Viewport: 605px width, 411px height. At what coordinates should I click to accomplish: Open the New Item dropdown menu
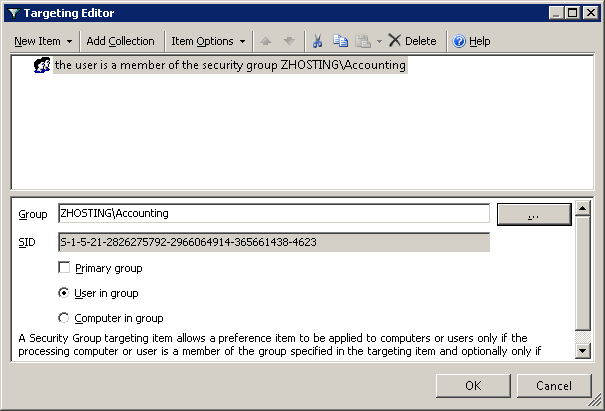coord(43,41)
